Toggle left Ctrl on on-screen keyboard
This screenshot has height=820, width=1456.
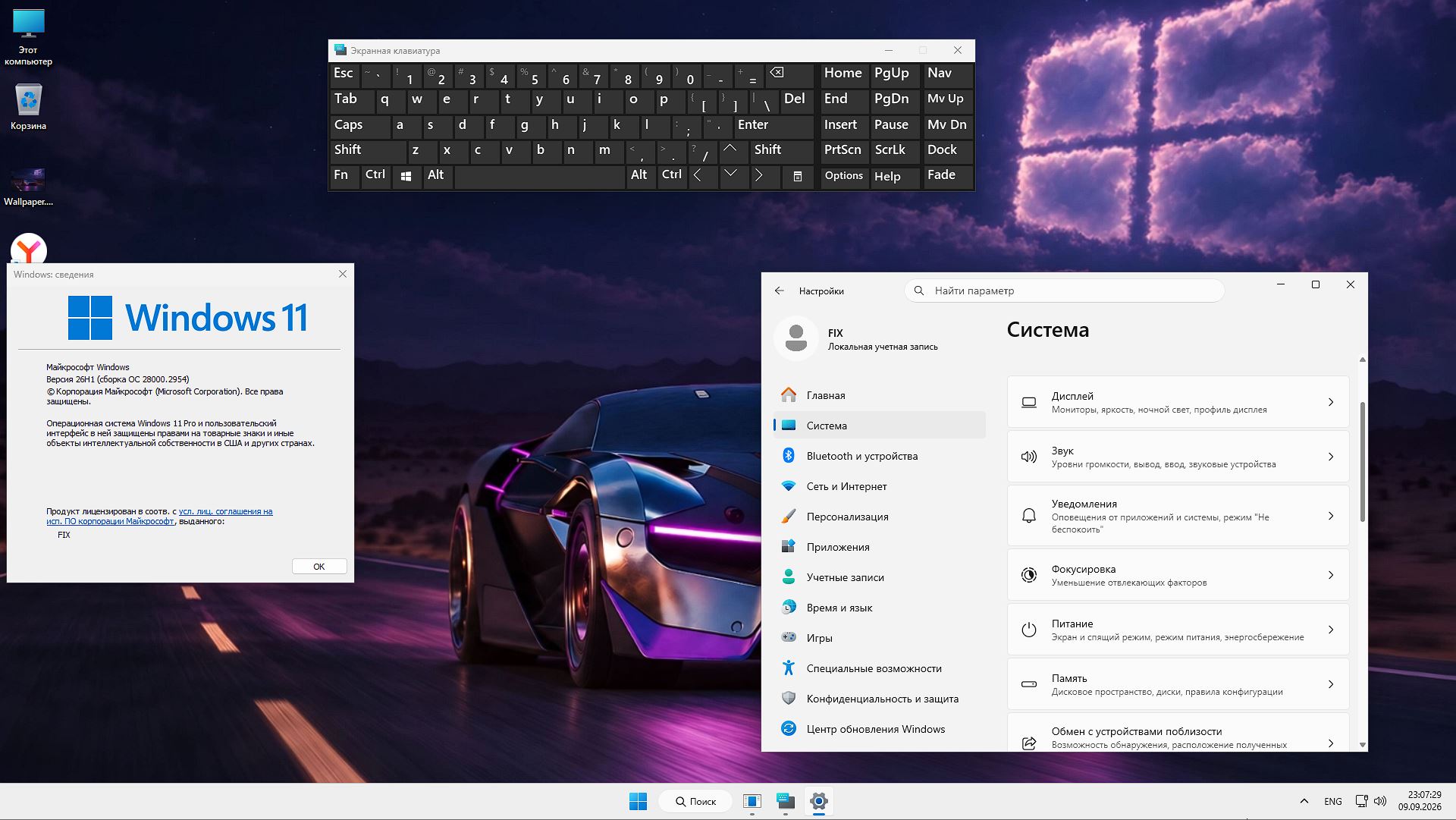(375, 176)
